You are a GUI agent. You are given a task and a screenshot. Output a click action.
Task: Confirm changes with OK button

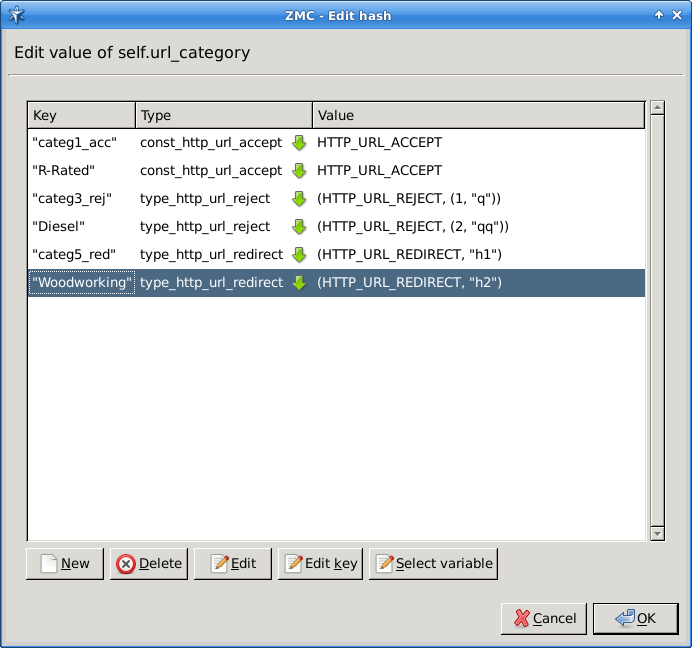[x=636, y=618]
